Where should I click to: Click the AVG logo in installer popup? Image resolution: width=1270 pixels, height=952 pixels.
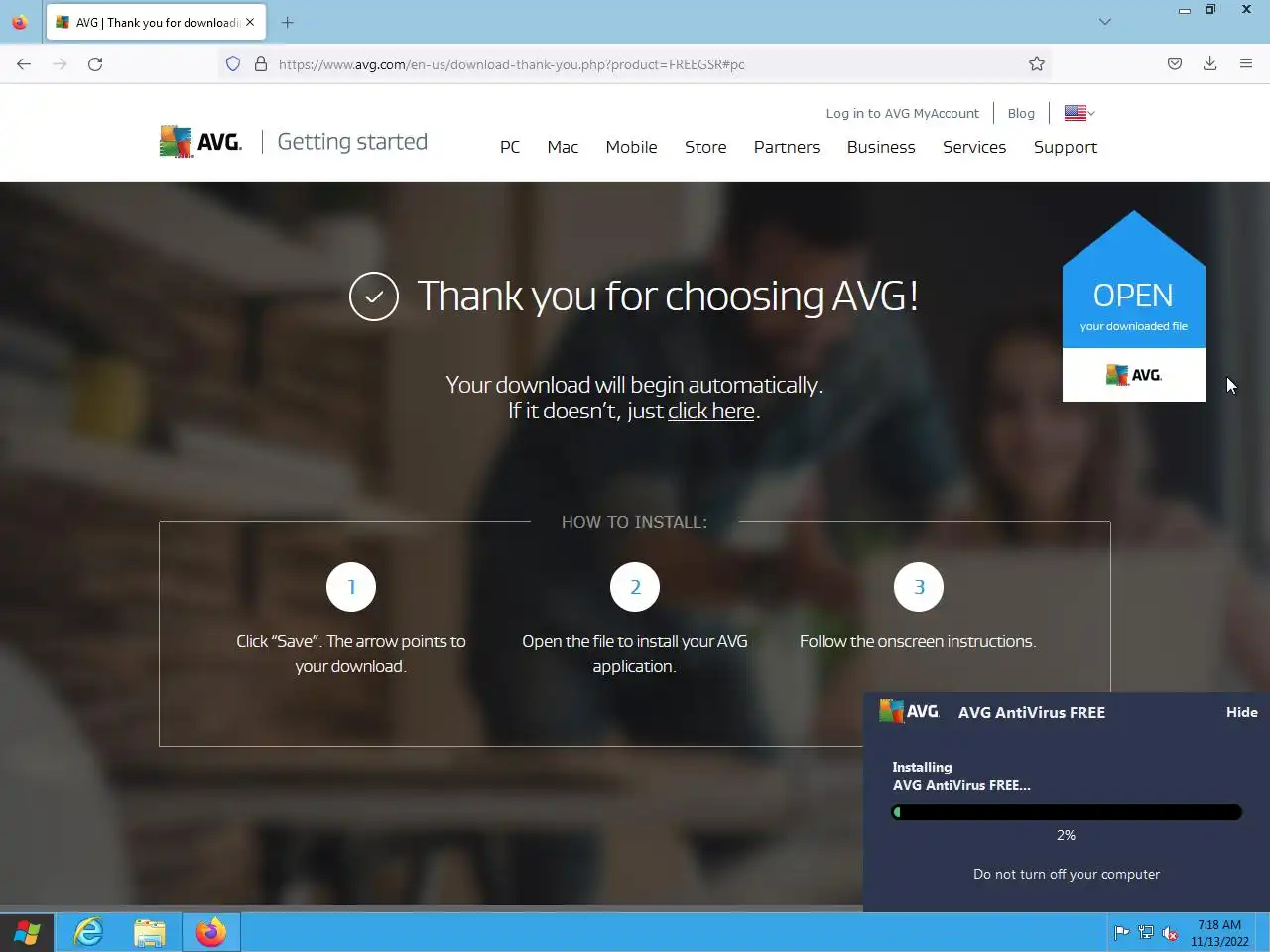909,711
